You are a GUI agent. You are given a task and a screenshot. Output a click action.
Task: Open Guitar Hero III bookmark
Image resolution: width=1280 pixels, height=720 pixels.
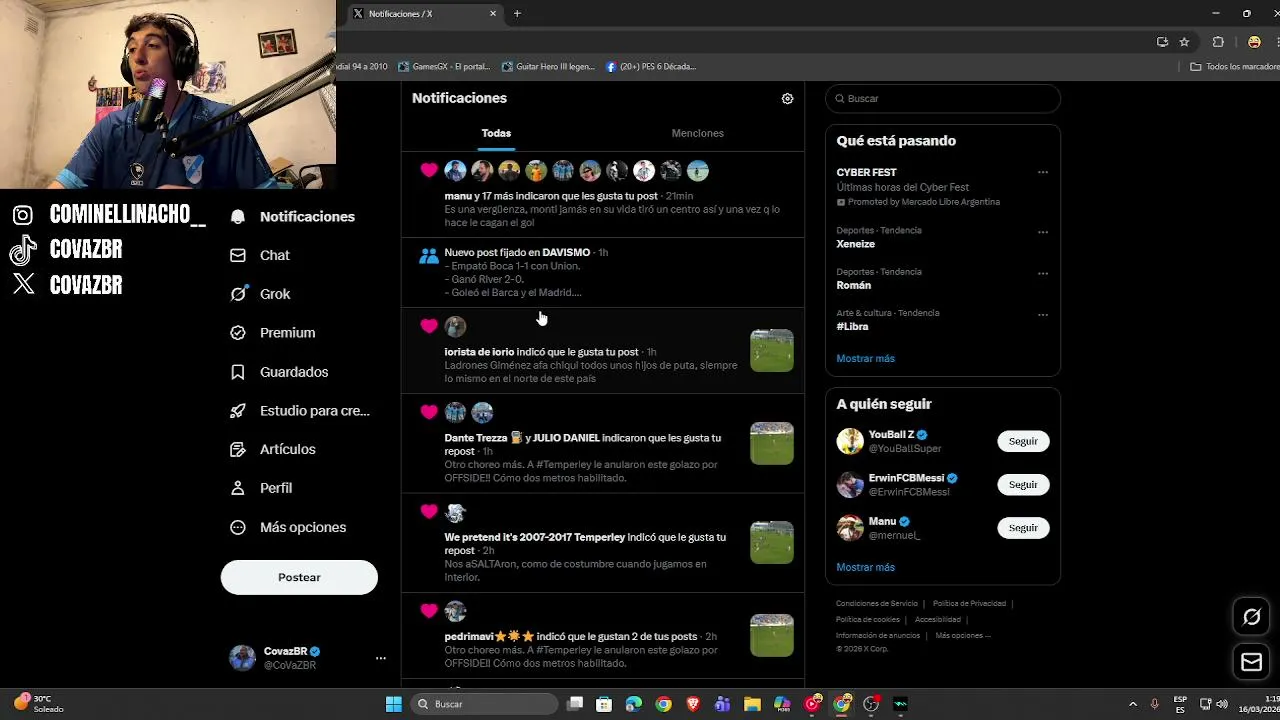pyautogui.click(x=548, y=67)
